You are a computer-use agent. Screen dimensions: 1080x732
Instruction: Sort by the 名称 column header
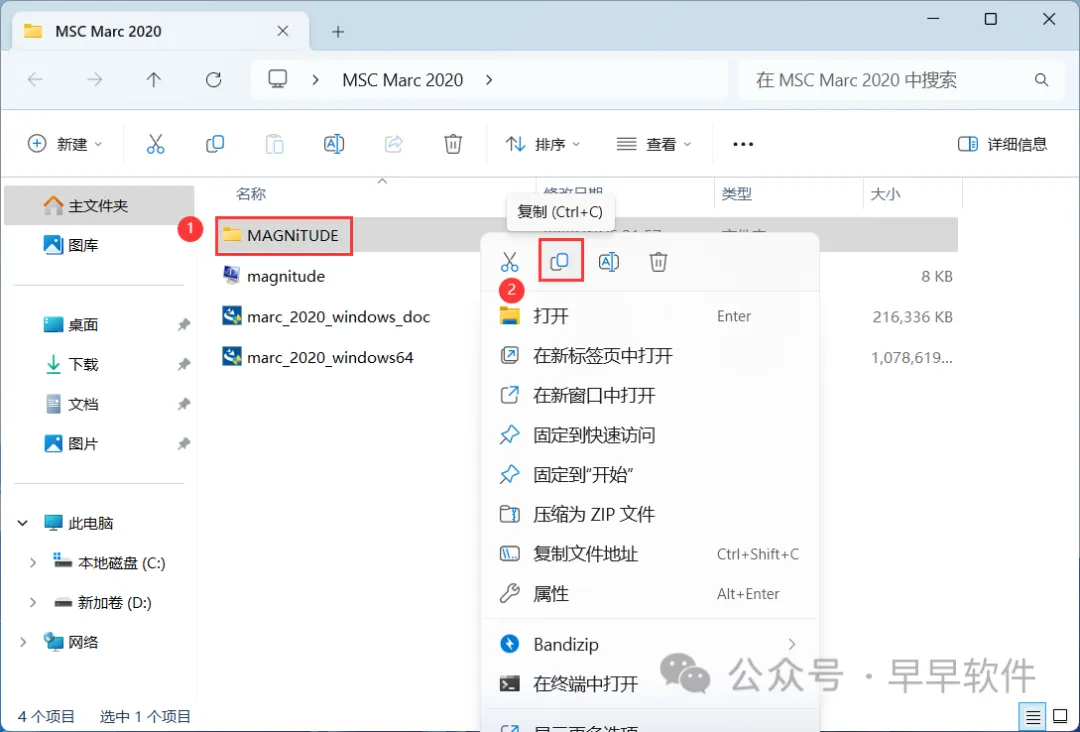251,194
